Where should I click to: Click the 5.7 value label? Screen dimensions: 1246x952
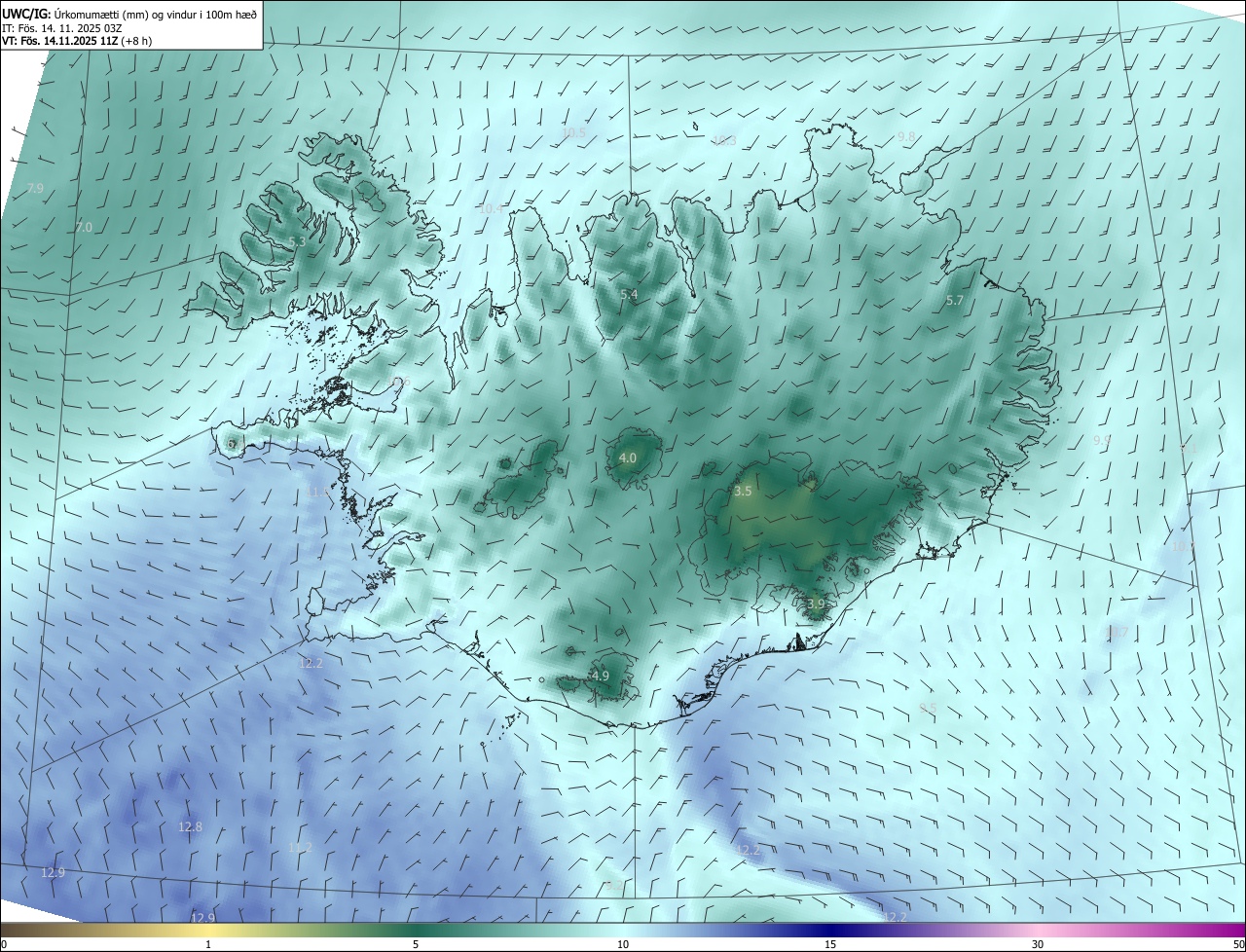(955, 301)
